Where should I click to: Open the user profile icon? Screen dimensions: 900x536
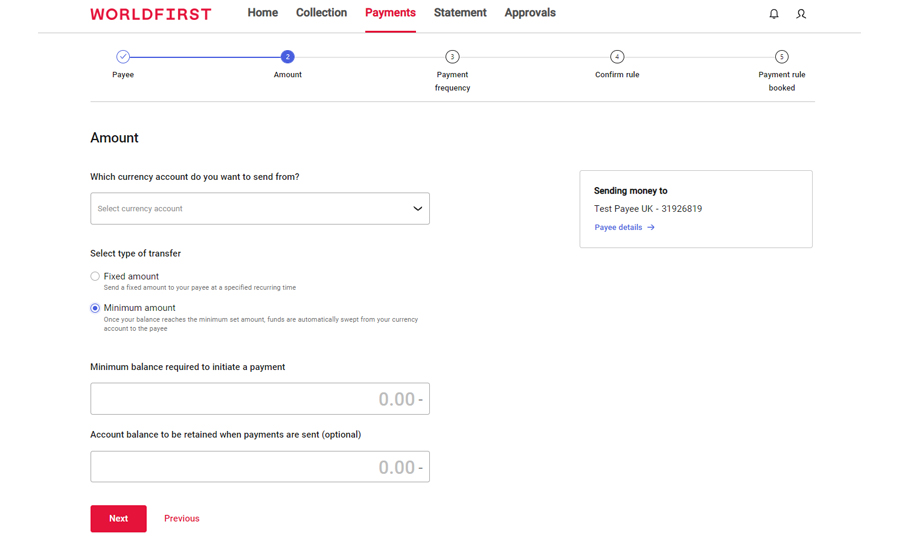[x=801, y=14]
